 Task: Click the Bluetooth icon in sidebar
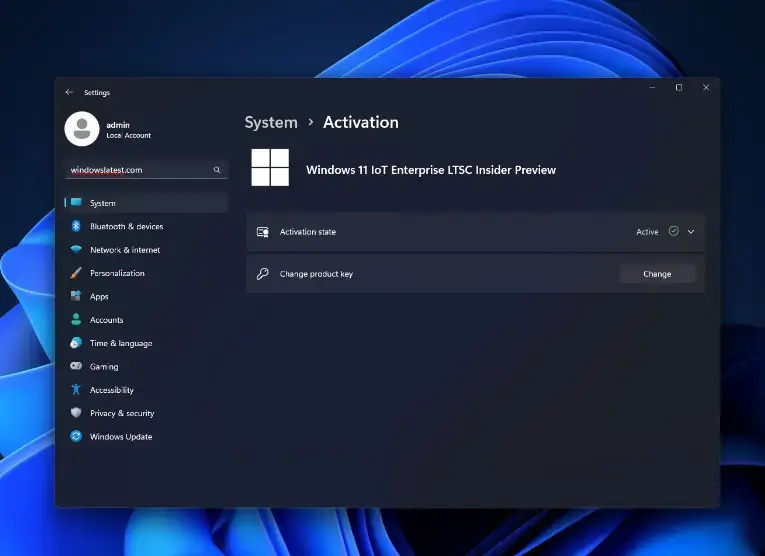76,226
